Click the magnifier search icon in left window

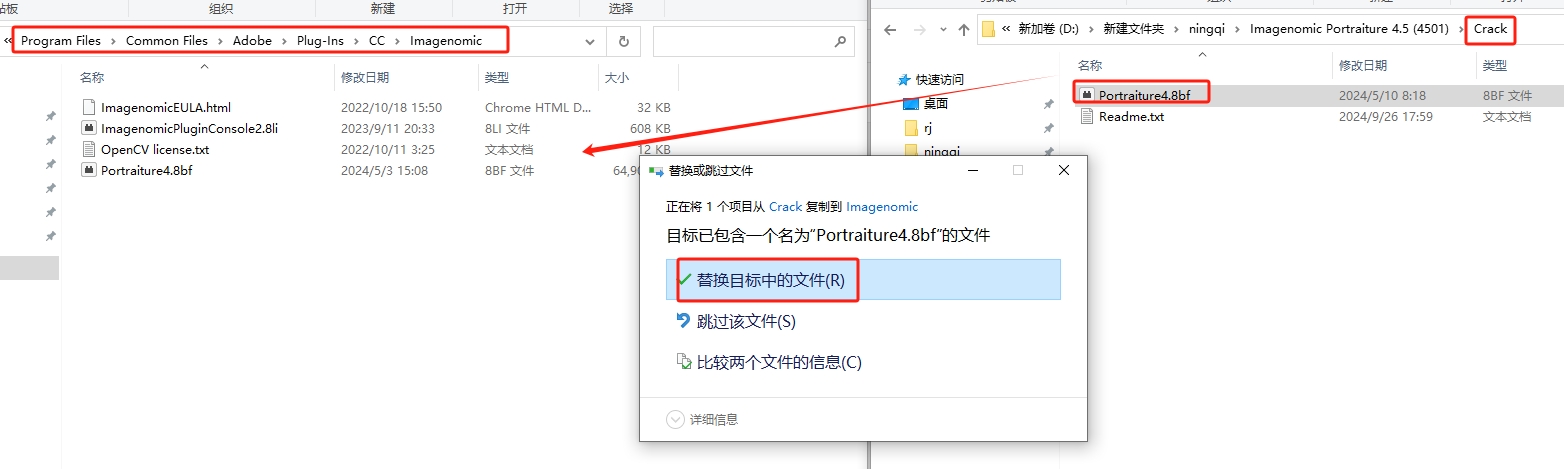(x=841, y=42)
